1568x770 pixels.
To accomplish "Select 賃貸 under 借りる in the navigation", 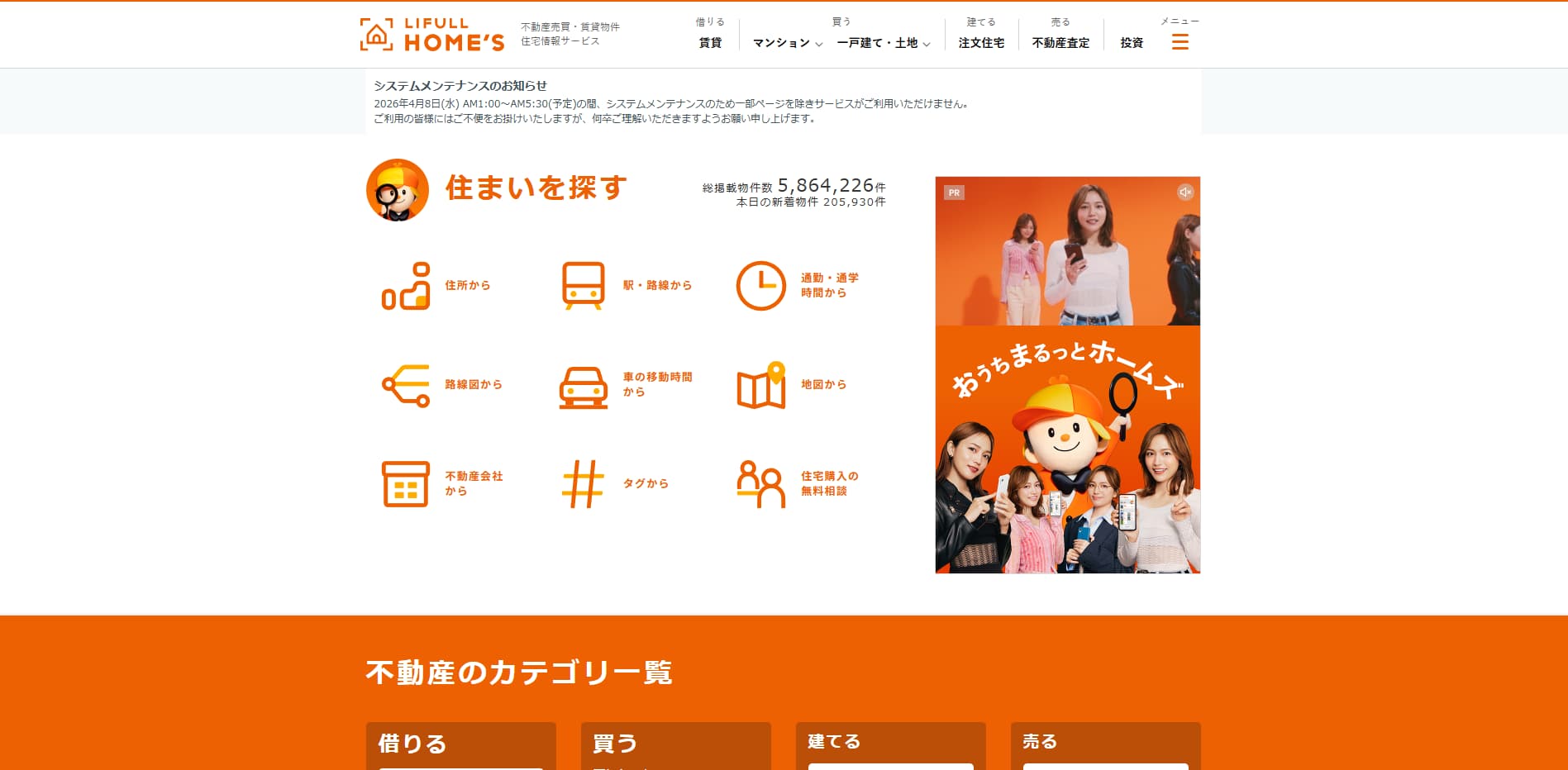I will [709, 43].
